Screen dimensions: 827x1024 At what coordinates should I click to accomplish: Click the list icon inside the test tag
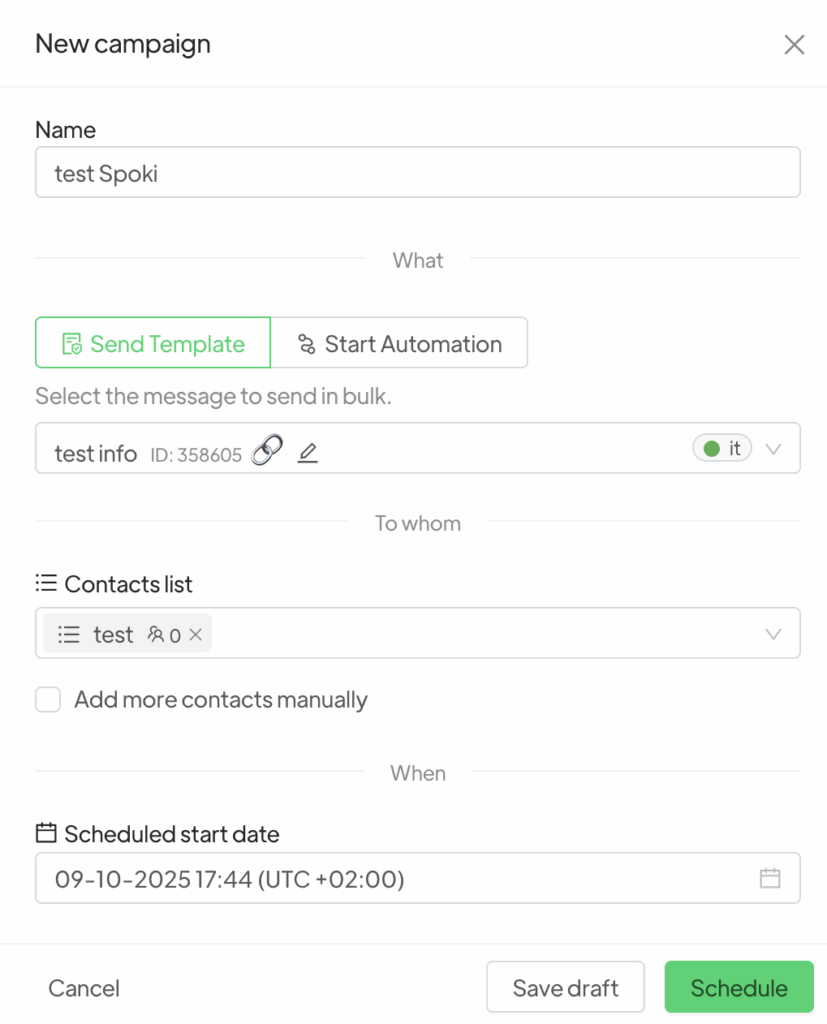68,634
